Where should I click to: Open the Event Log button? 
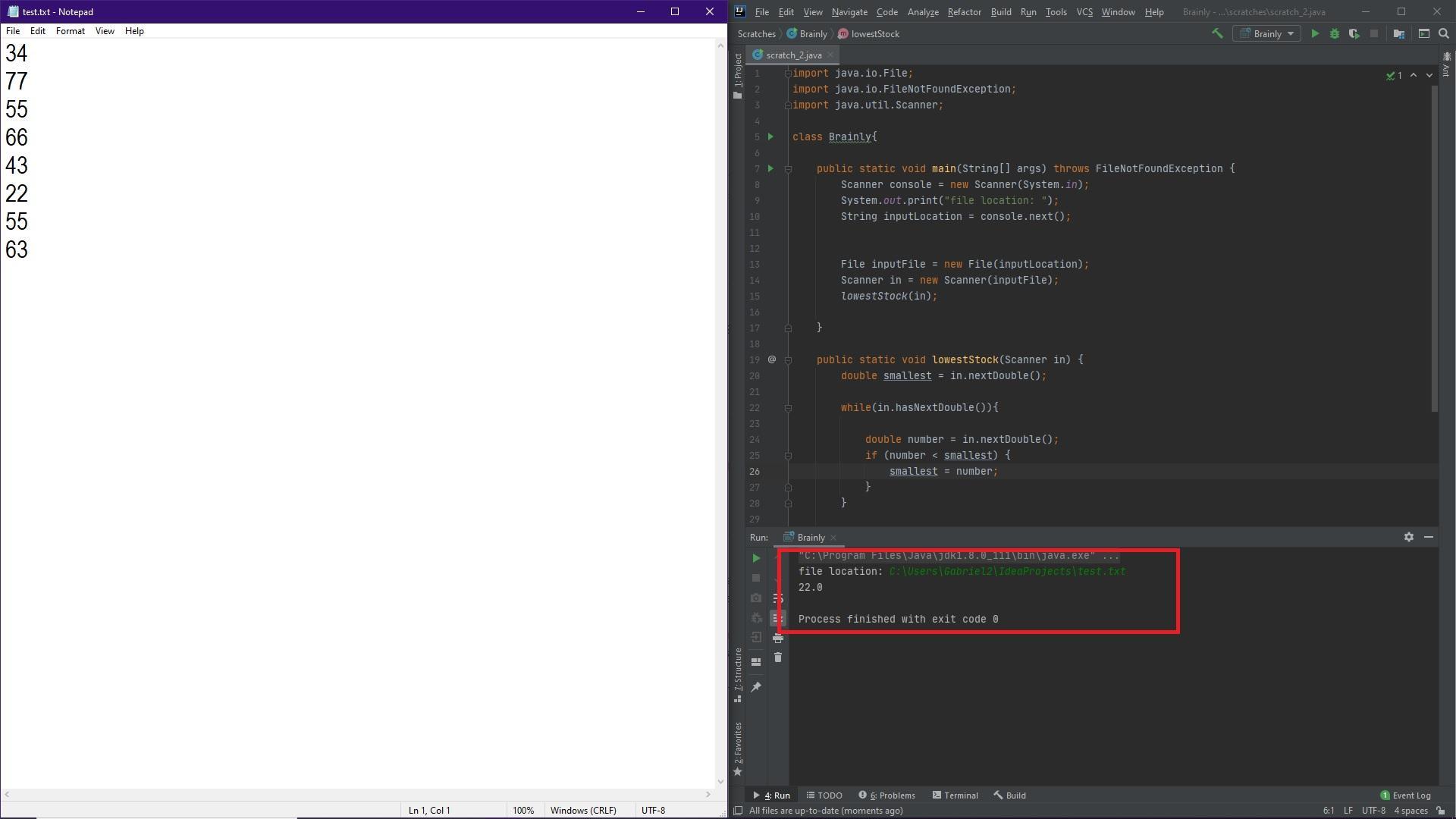point(1405,795)
